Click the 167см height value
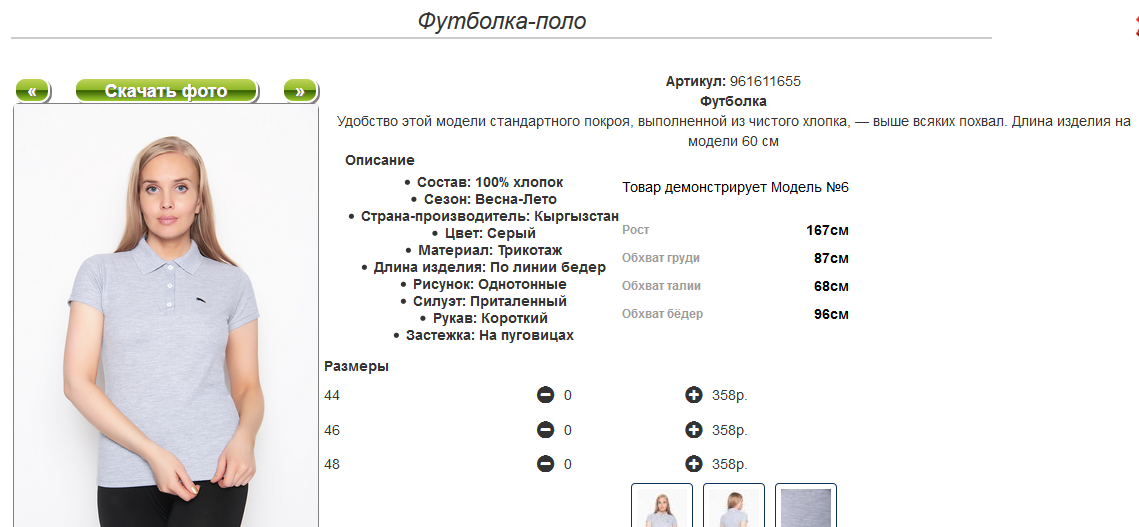 (x=827, y=230)
